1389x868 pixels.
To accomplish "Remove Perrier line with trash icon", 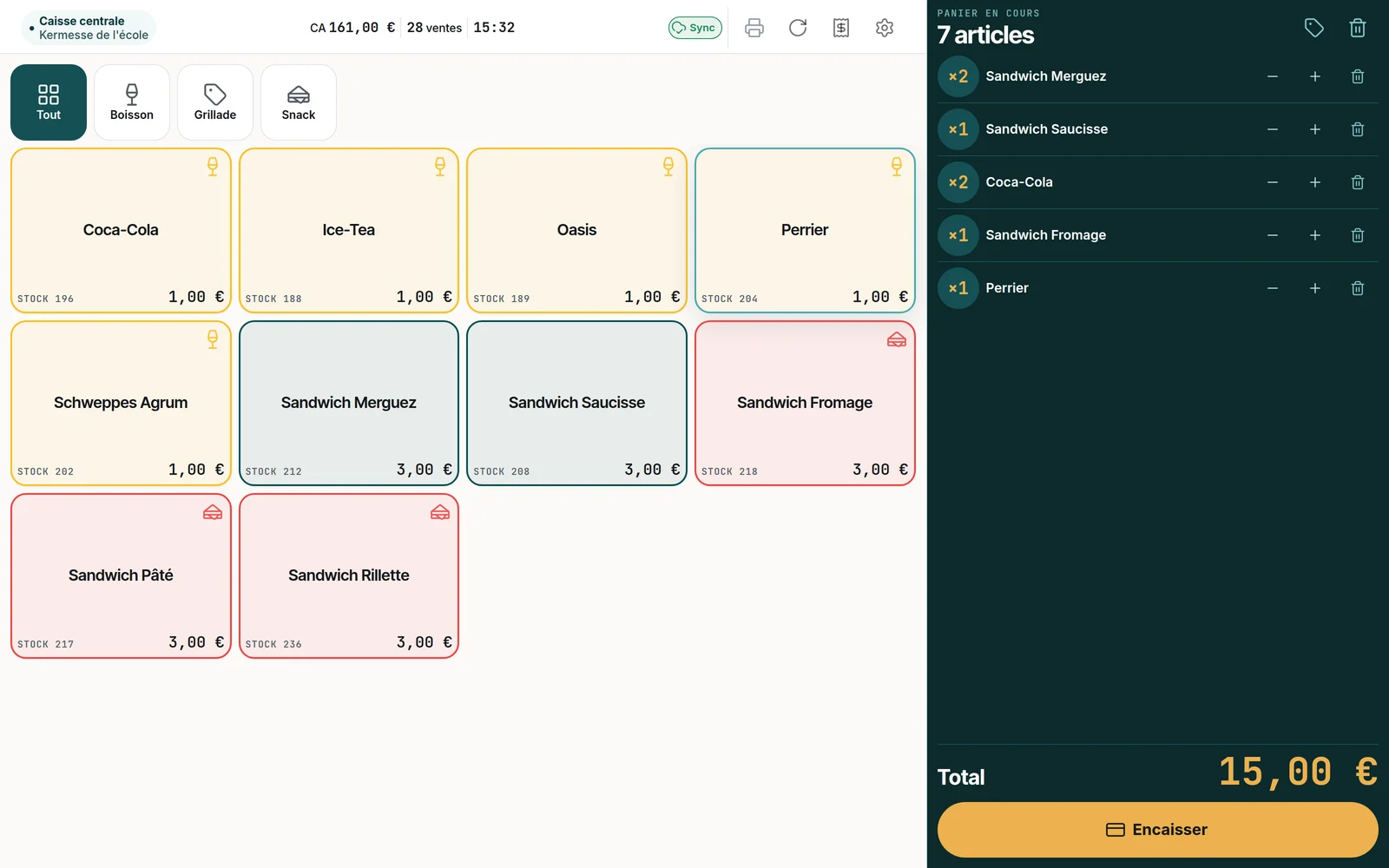I will click(x=1358, y=288).
